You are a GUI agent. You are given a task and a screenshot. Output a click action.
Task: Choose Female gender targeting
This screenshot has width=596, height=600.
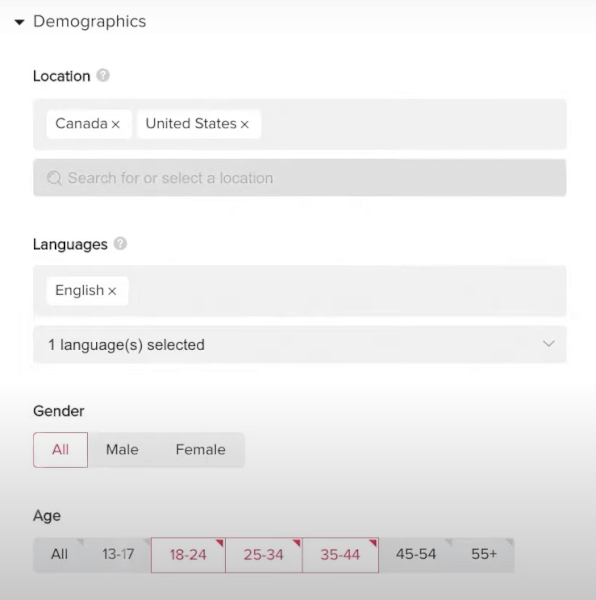tap(200, 450)
